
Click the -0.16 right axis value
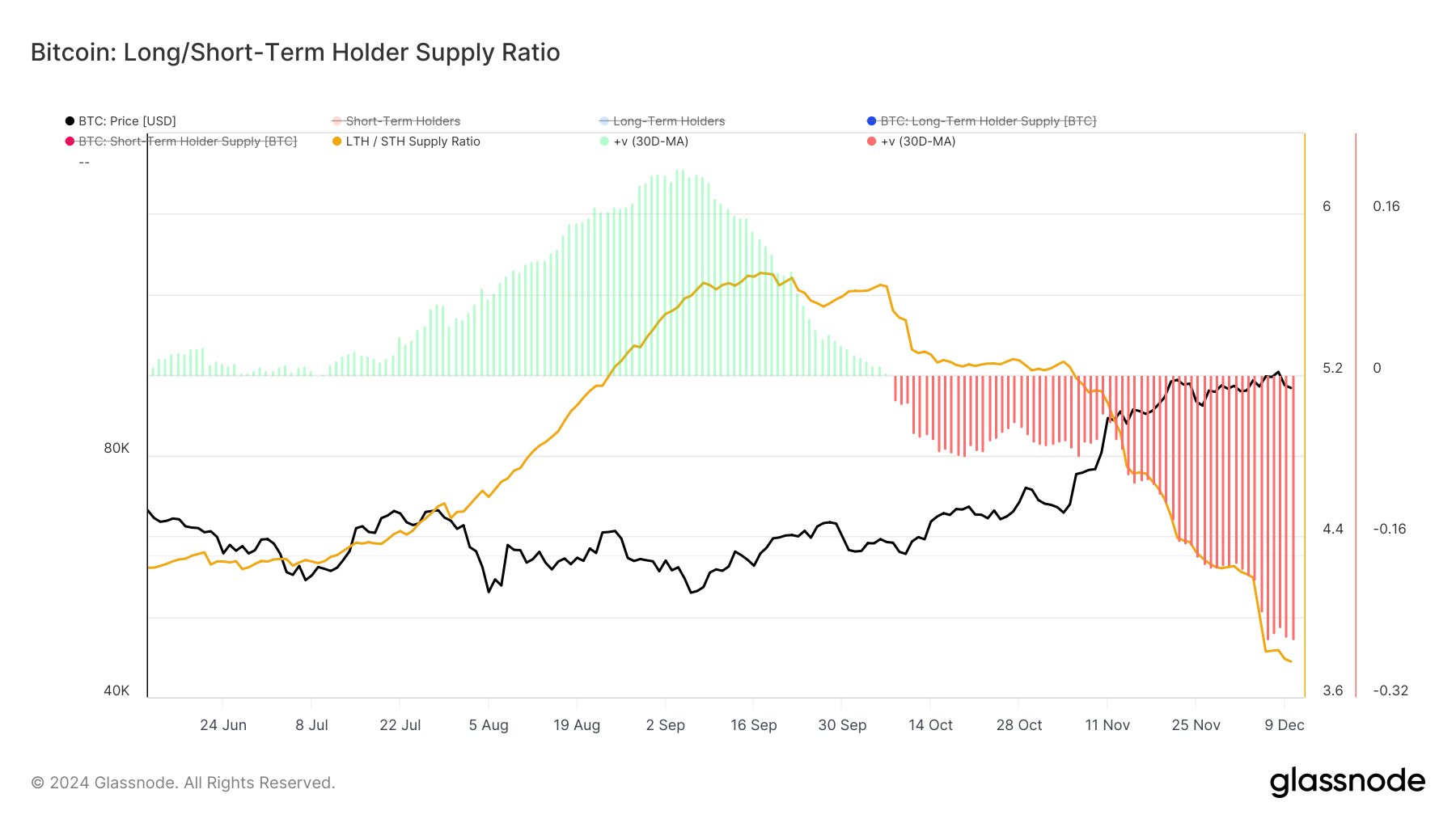point(1390,529)
